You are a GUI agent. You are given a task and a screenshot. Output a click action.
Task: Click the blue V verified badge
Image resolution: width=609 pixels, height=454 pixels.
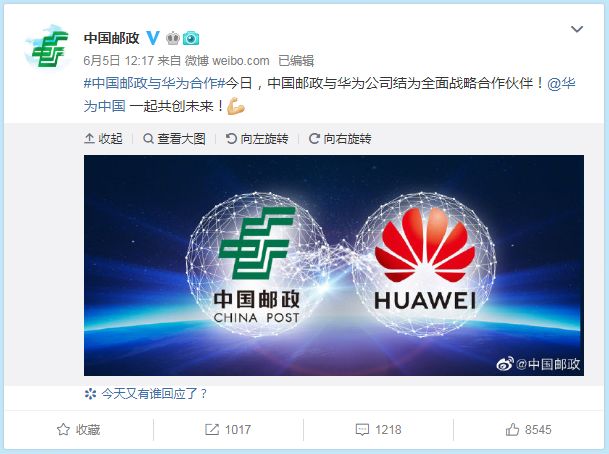153,38
